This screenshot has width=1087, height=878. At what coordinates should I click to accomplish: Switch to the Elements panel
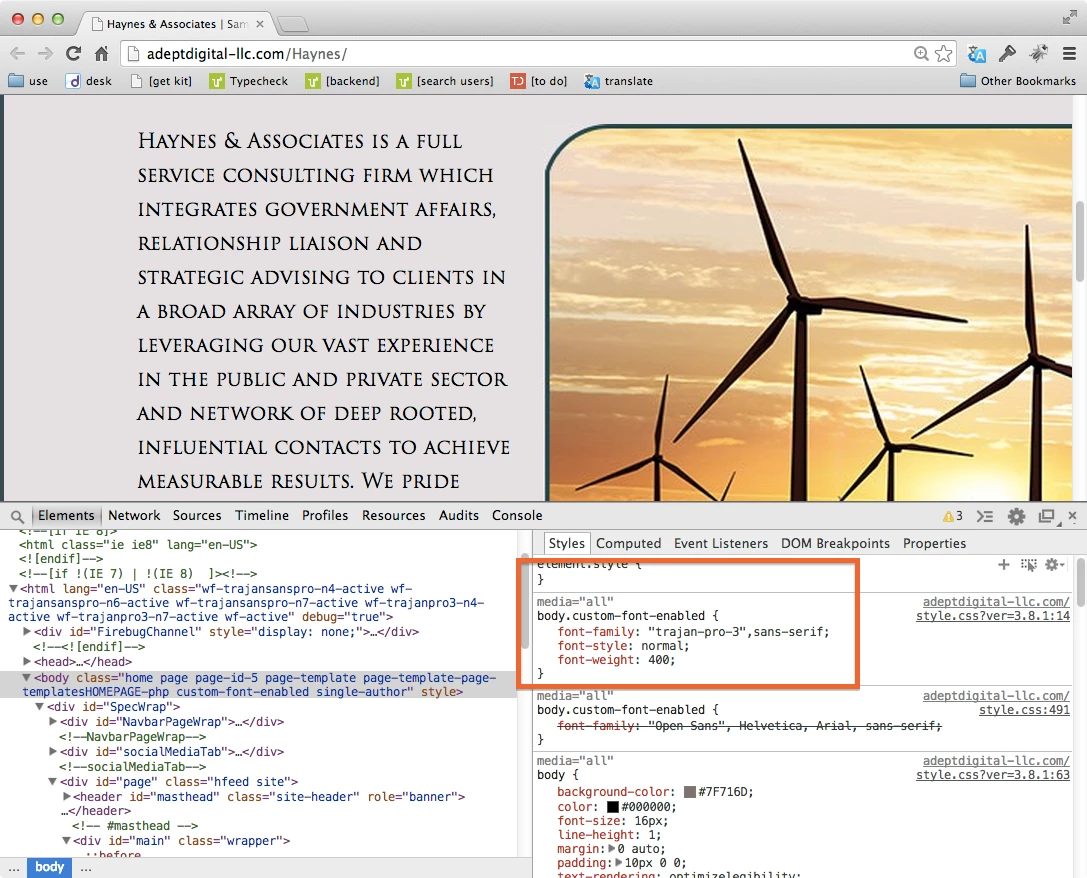66,516
